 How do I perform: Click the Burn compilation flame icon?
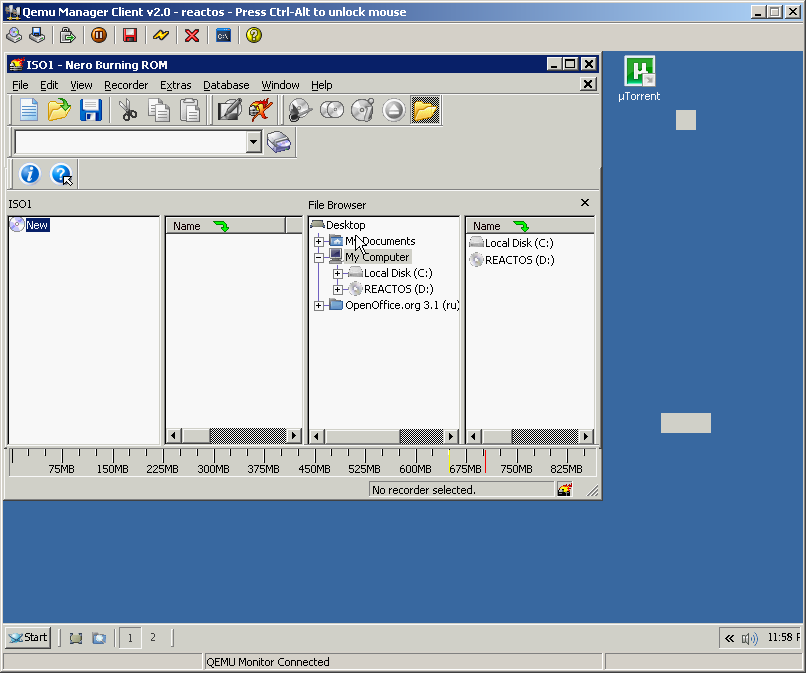pyautogui.click(x=261, y=110)
